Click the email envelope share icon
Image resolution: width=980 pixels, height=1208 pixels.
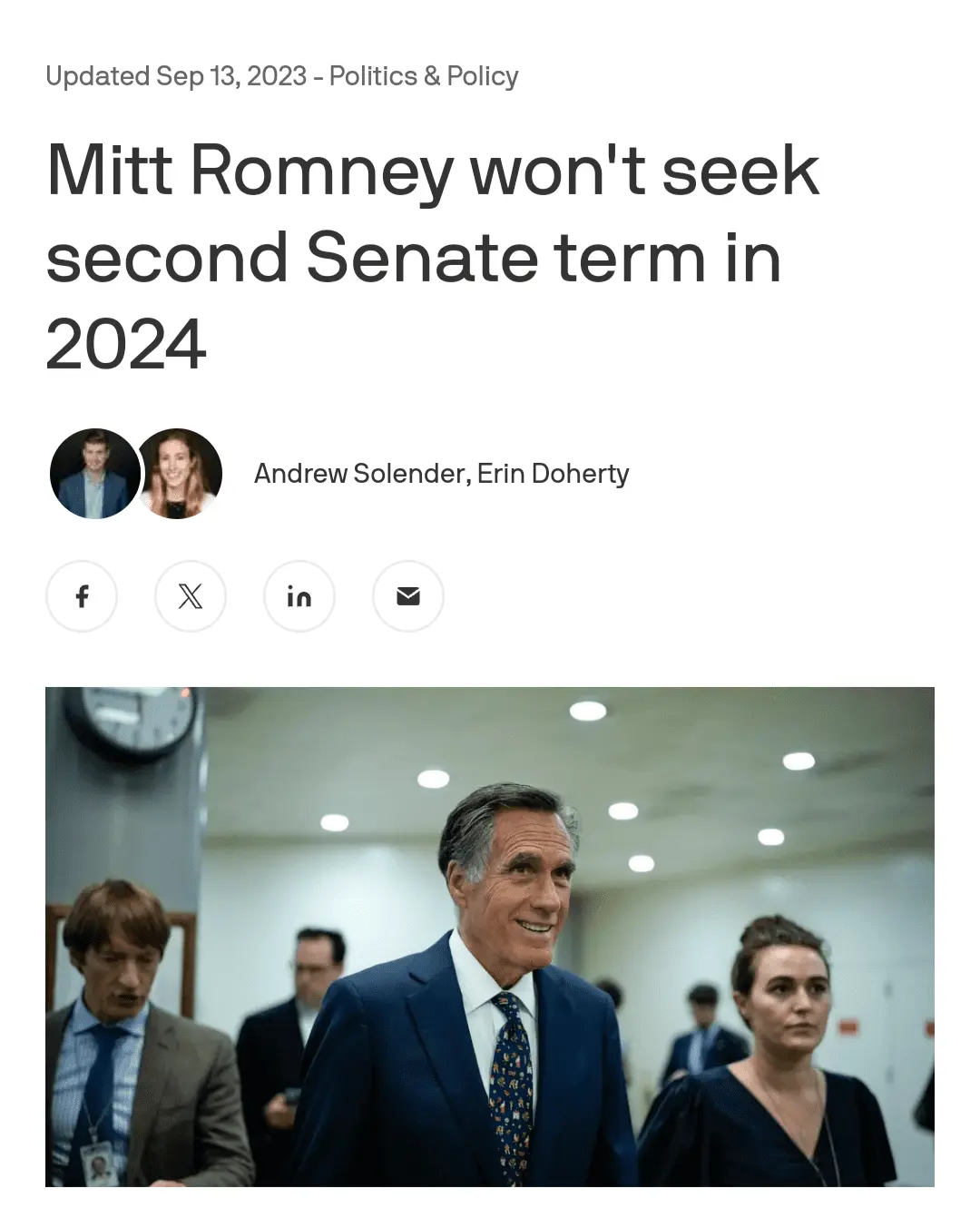coord(408,596)
